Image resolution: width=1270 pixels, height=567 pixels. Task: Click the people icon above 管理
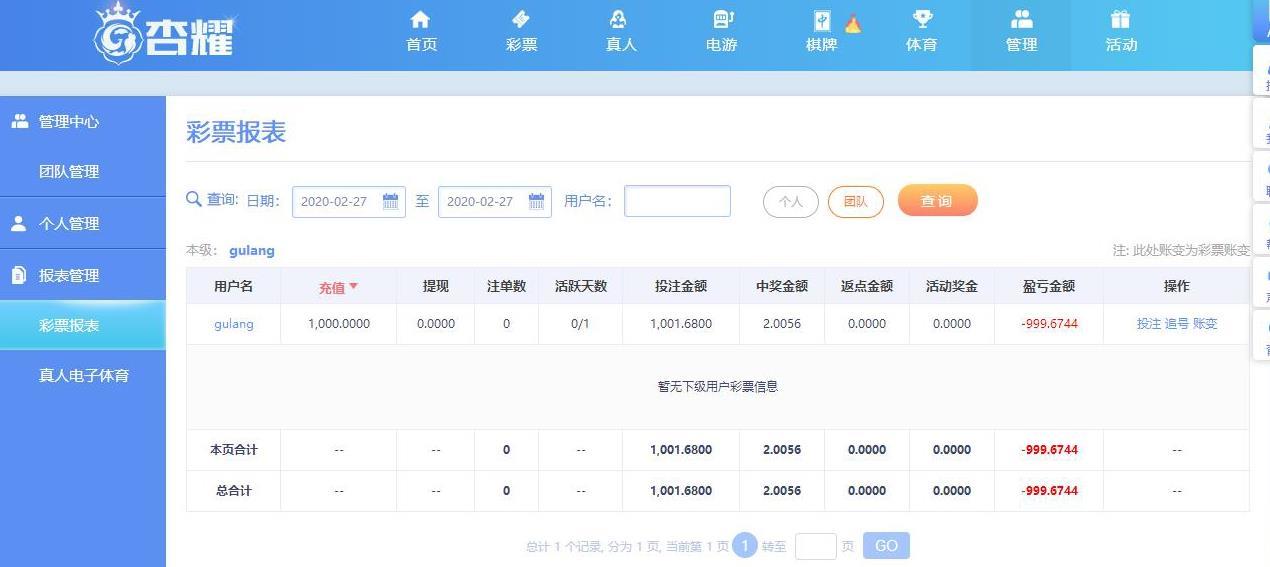[1021, 19]
